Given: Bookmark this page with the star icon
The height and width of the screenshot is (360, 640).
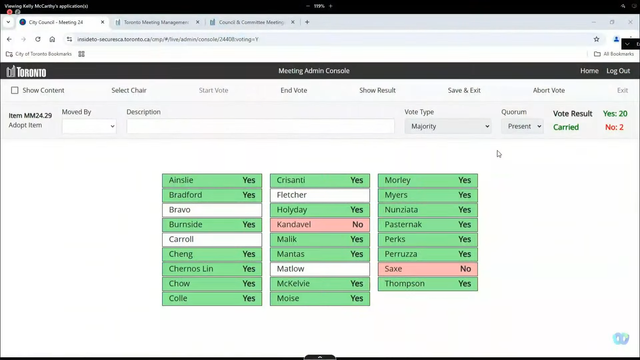Looking at the screenshot, I should coord(596,39).
